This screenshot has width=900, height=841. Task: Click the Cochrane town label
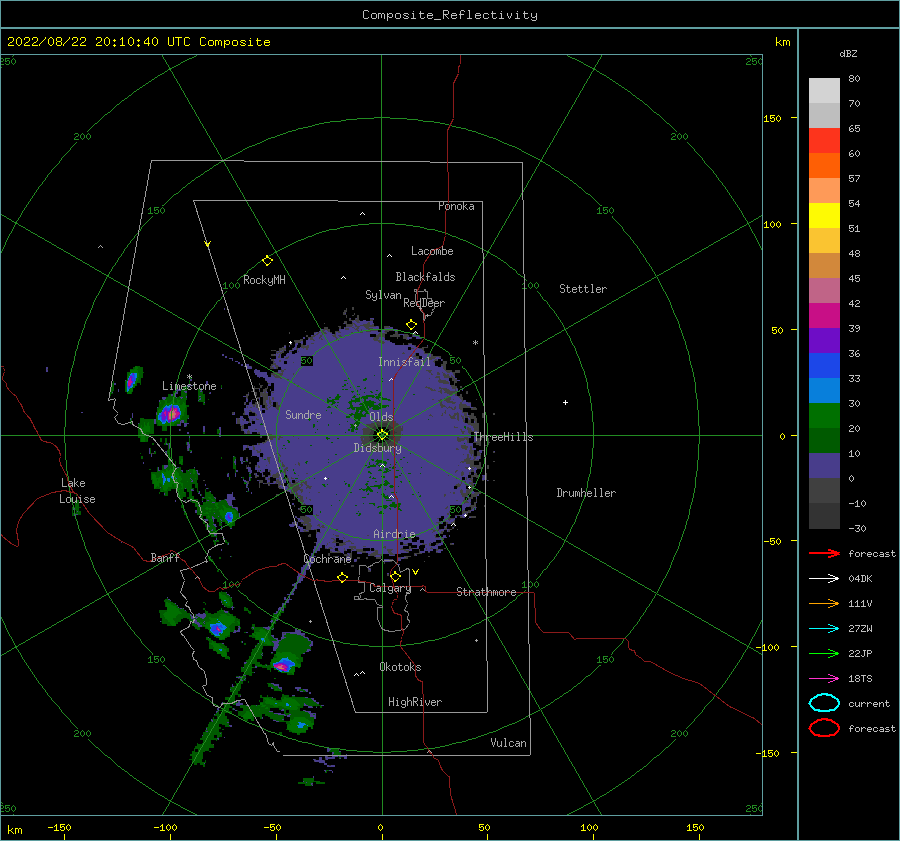click(x=327, y=559)
